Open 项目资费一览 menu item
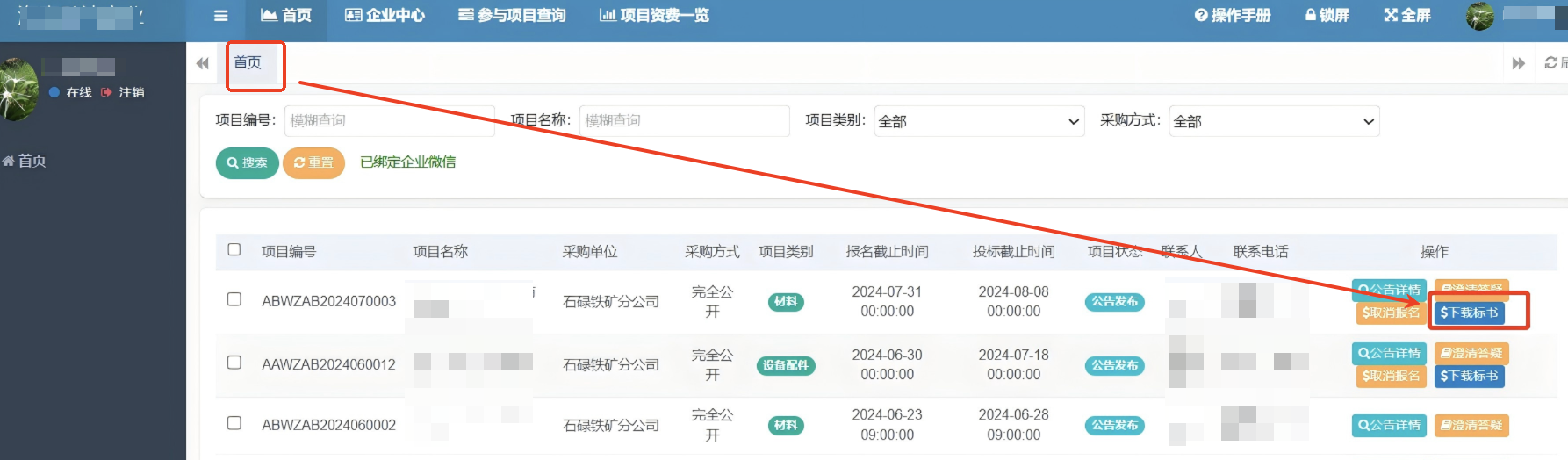The image size is (1568, 460). pos(654,16)
